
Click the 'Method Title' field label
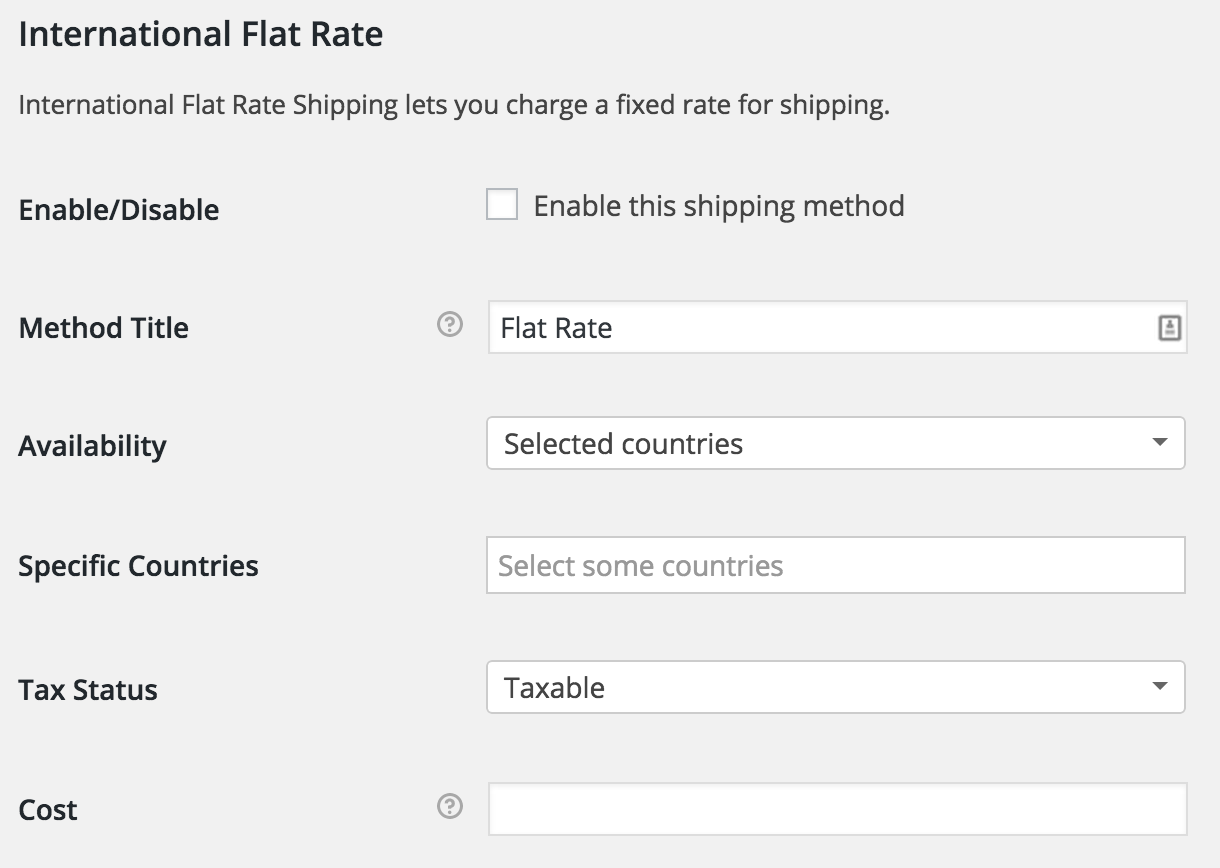pos(104,328)
